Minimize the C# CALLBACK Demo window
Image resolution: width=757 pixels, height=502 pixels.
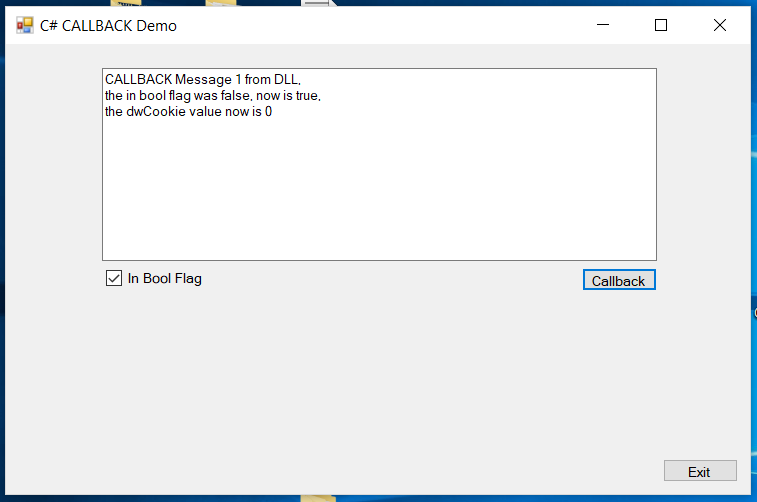click(602, 26)
